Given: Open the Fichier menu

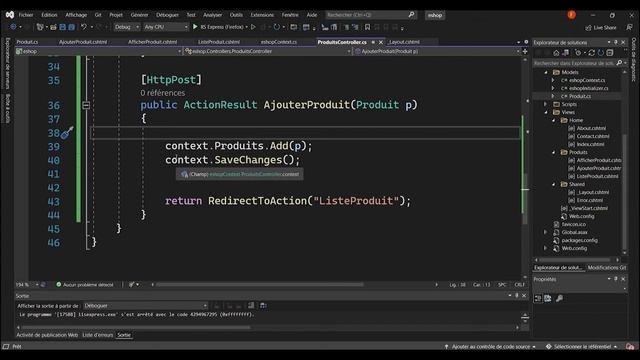Looking at the screenshot, I should coord(26,15).
